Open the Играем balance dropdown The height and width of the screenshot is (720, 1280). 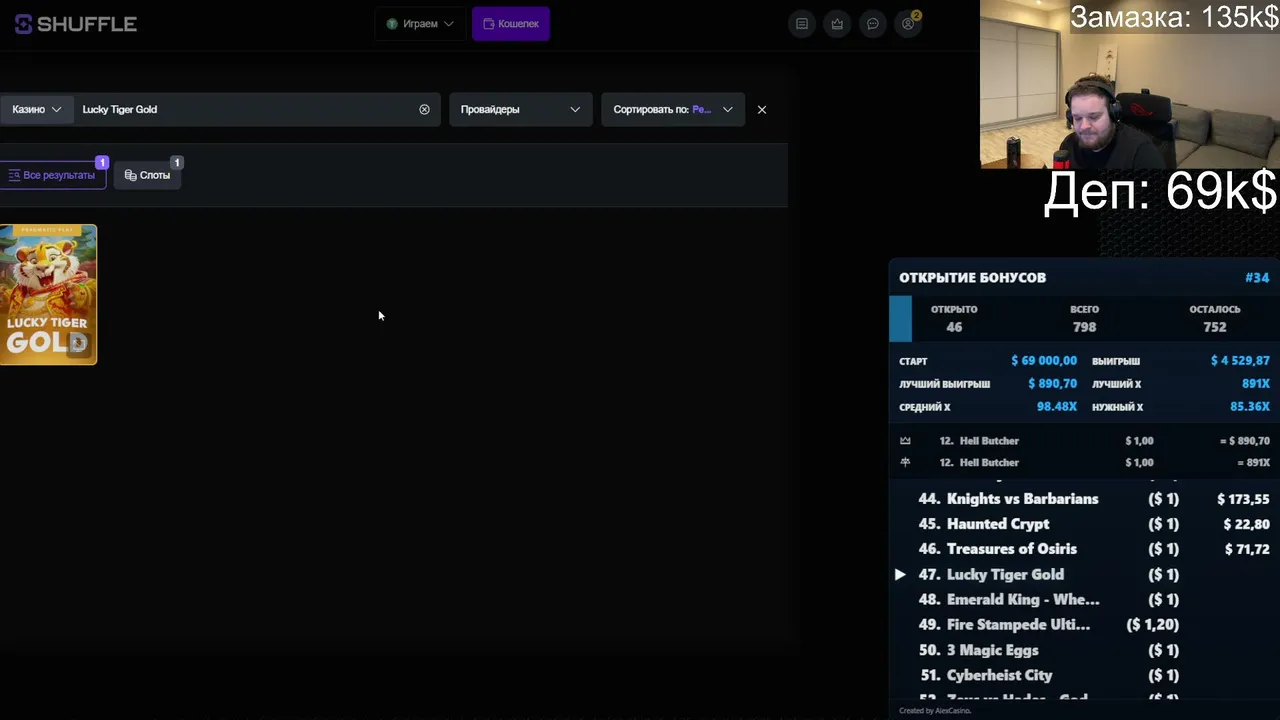click(x=420, y=24)
